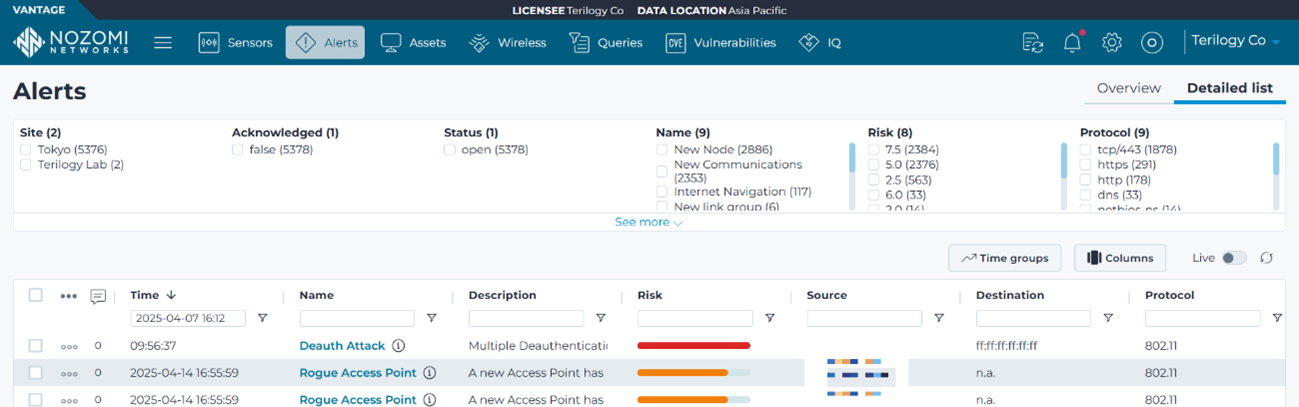Check the https protocol filter
Image resolution: width=1299 pixels, height=407 pixels.
(x=1086, y=165)
